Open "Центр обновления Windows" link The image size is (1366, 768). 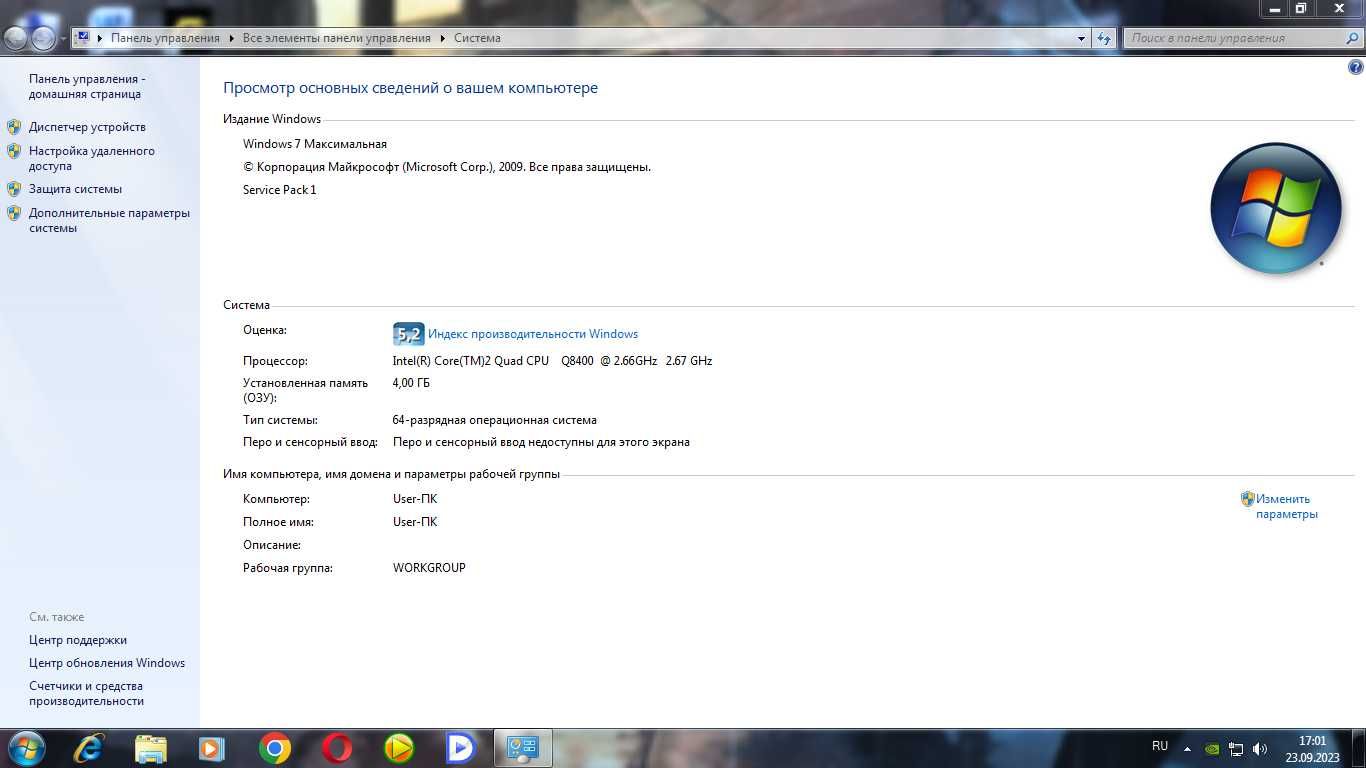coord(107,663)
